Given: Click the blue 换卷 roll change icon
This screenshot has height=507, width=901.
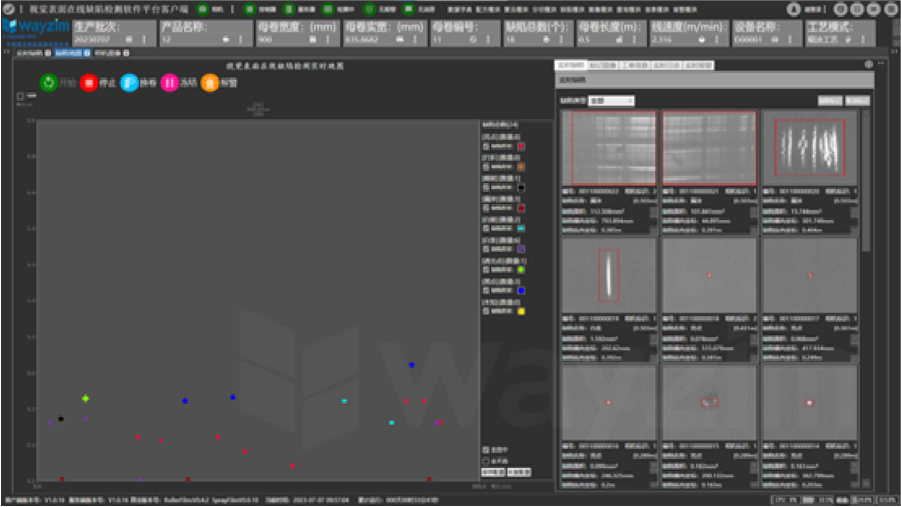Looking at the screenshot, I should 129,83.
